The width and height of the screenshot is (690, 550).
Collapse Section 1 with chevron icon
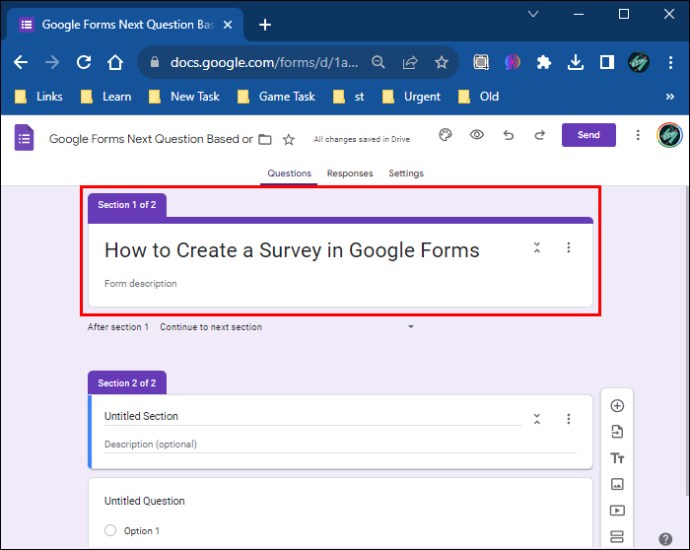pyautogui.click(x=537, y=247)
